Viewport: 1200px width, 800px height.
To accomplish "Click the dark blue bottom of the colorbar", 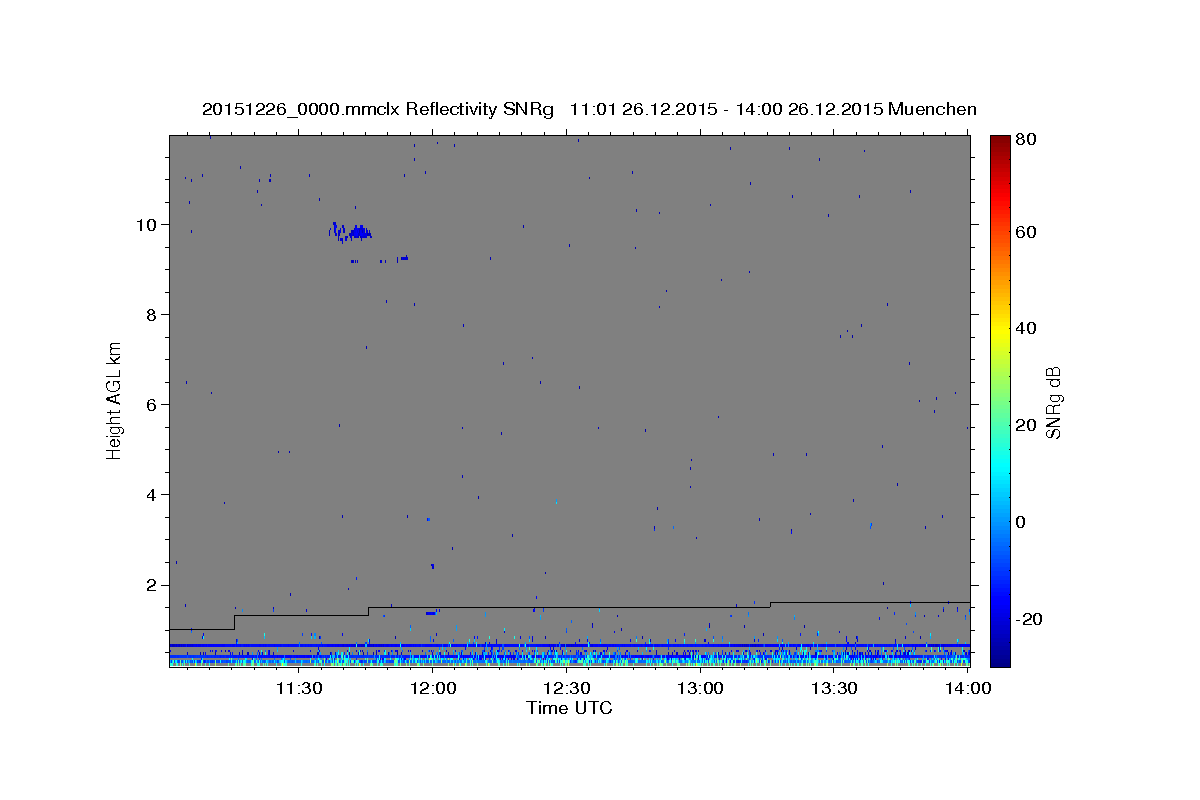I will pyautogui.click(x=1000, y=658).
